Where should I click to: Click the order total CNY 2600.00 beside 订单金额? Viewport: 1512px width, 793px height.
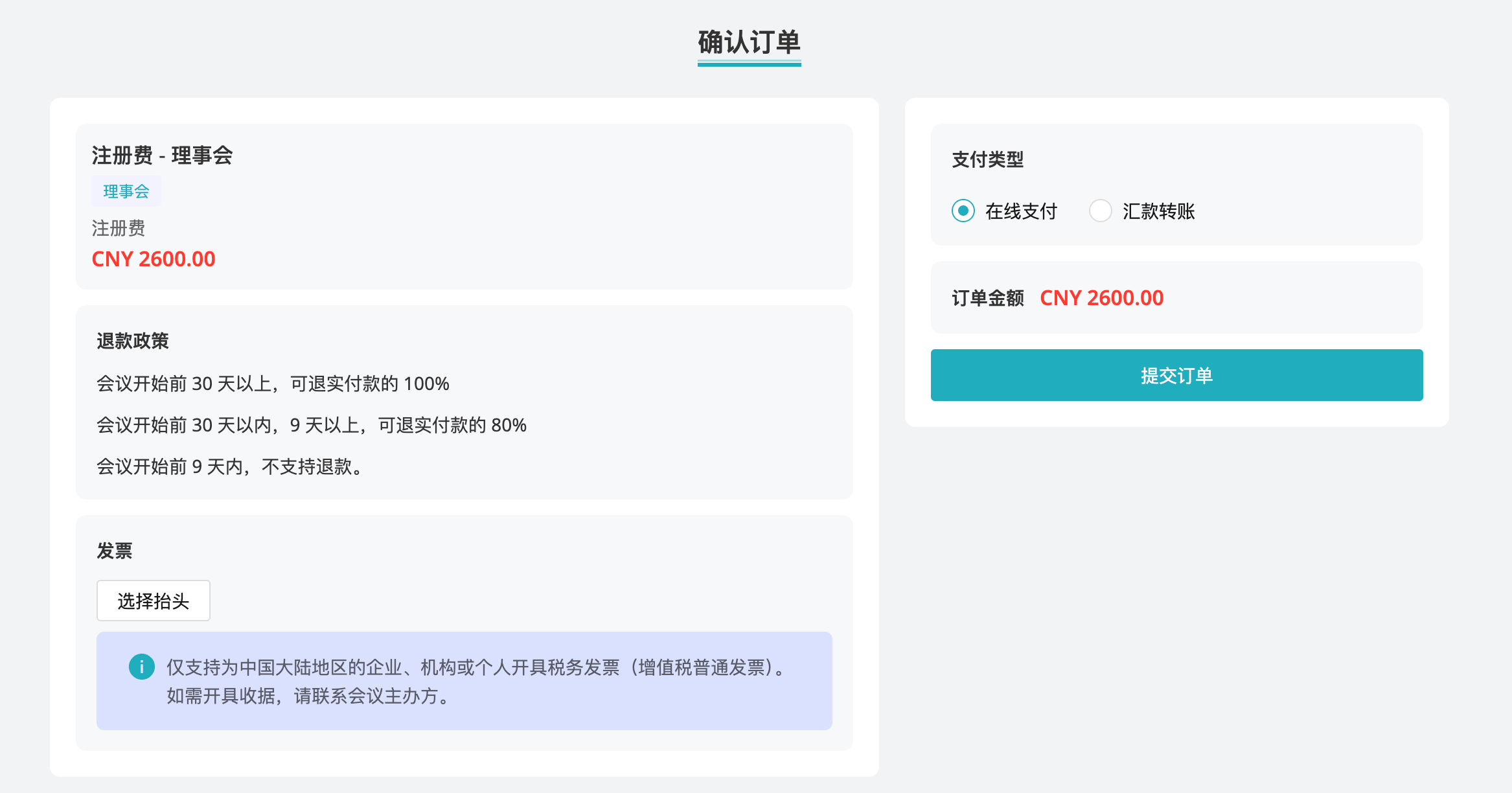coord(1101,298)
